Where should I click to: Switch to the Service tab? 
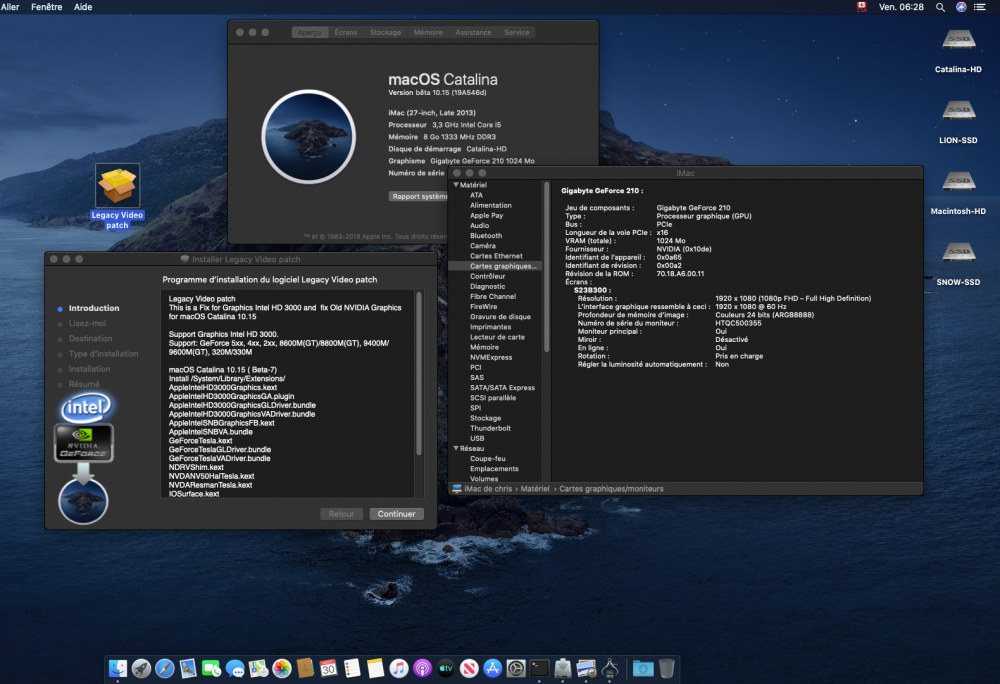[x=517, y=33]
